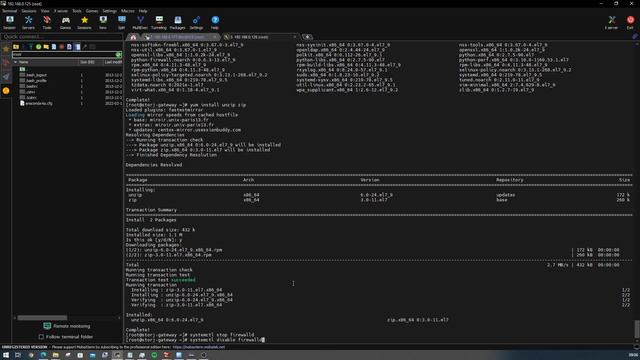Click the green OK button beside path field
Viewport: 640px width, 360px height.
pos(118,54)
